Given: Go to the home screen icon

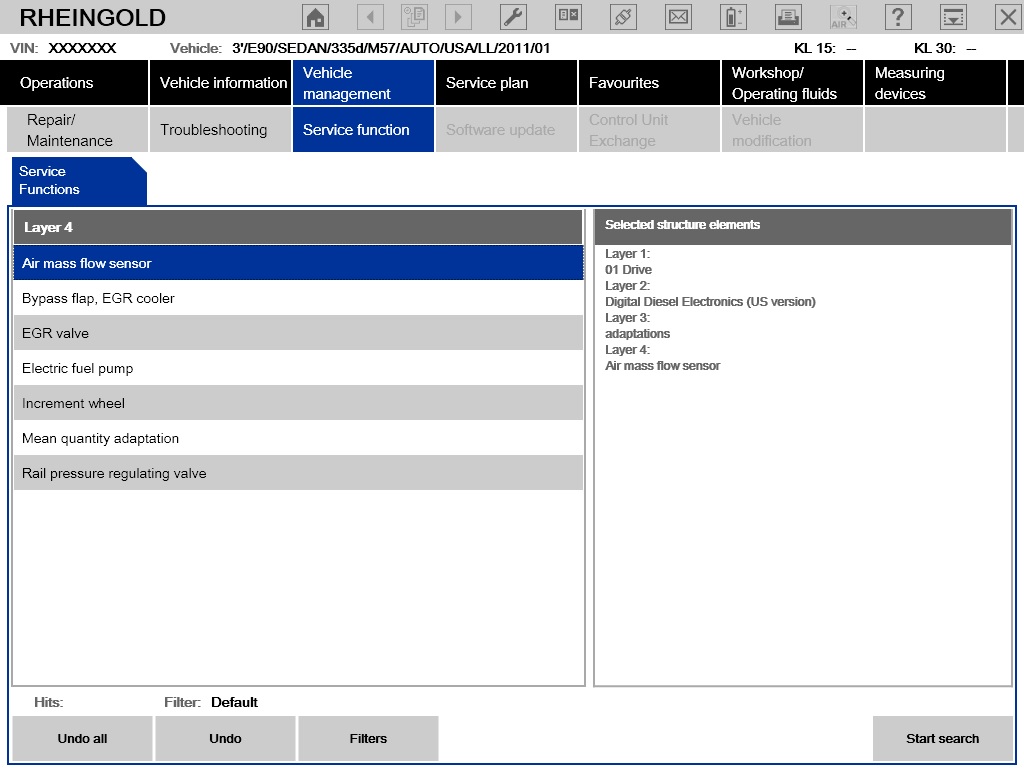Looking at the screenshot, I should click(x=315, y=17).
